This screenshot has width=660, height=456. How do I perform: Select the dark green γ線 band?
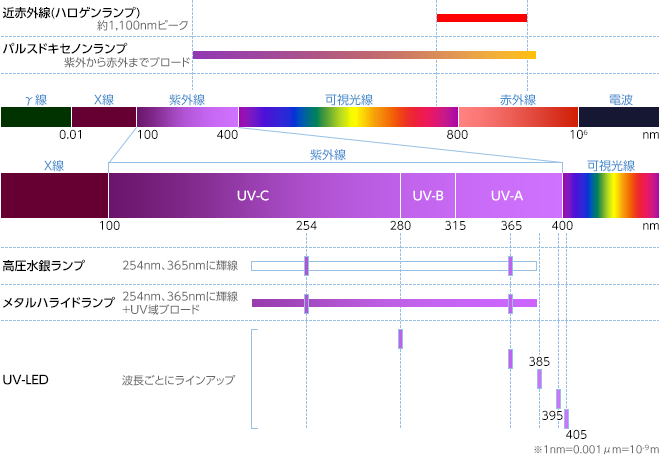[35, 116]
